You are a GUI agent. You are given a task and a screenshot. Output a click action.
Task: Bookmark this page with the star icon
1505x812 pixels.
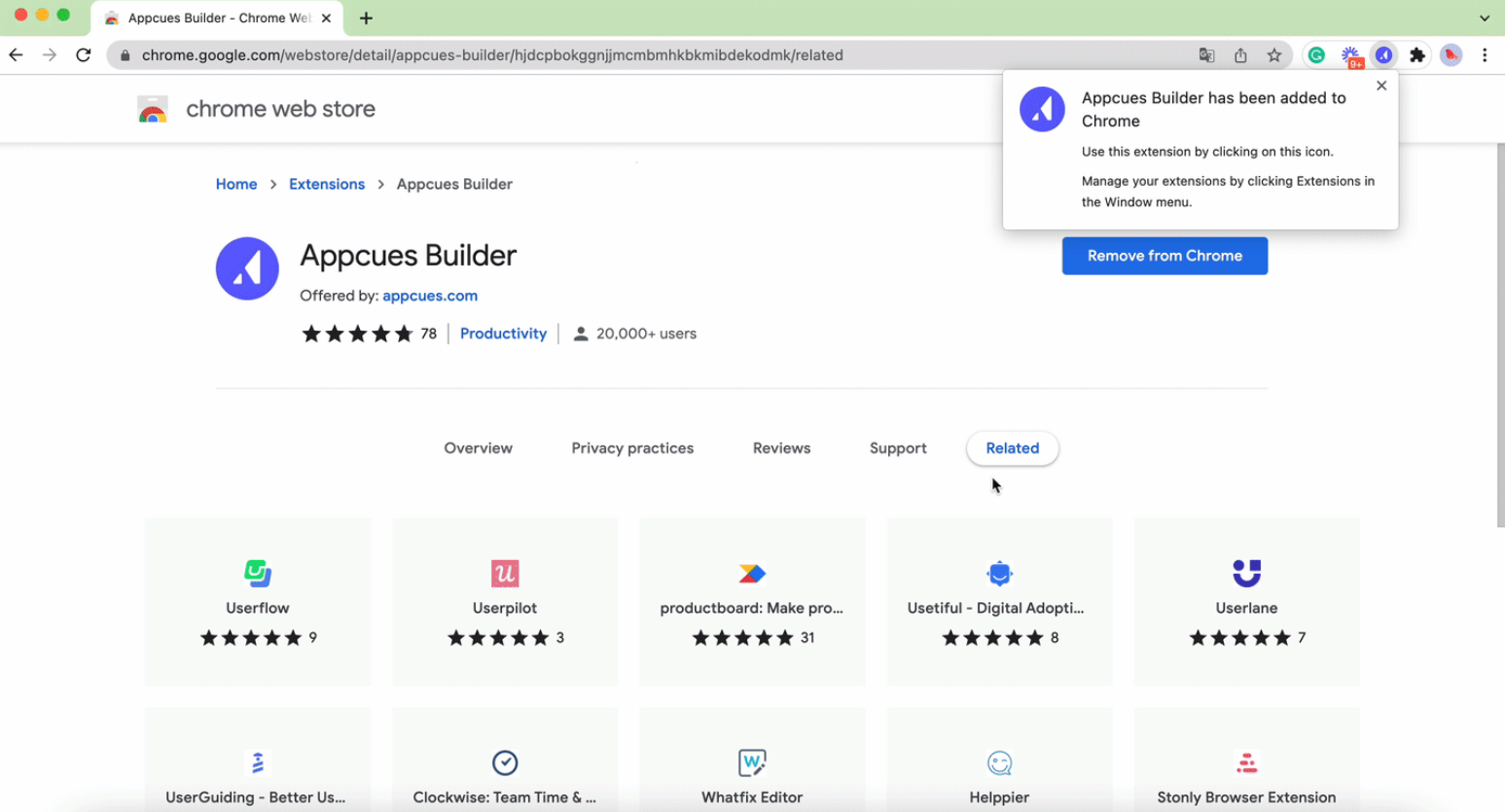tap(1274, 55)
